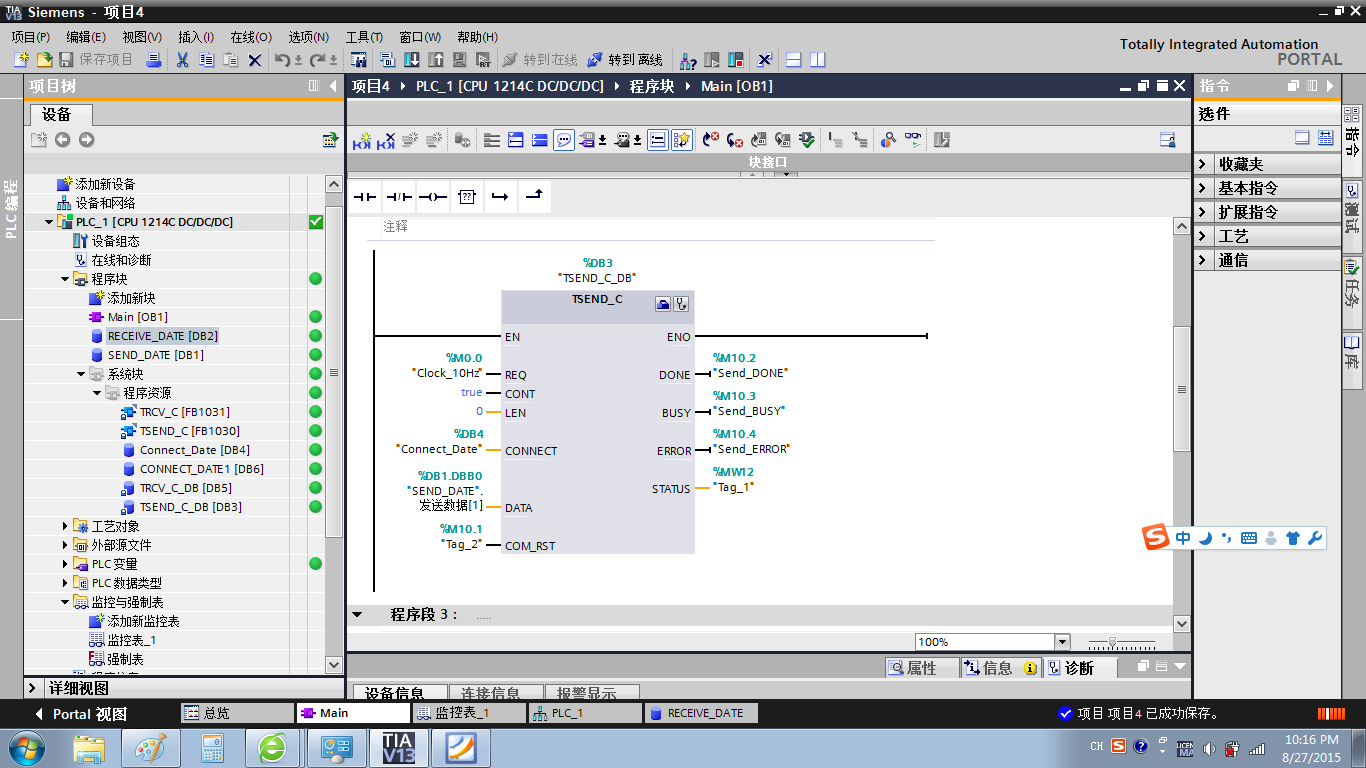Insert an empty box instruction

(466, 197)
